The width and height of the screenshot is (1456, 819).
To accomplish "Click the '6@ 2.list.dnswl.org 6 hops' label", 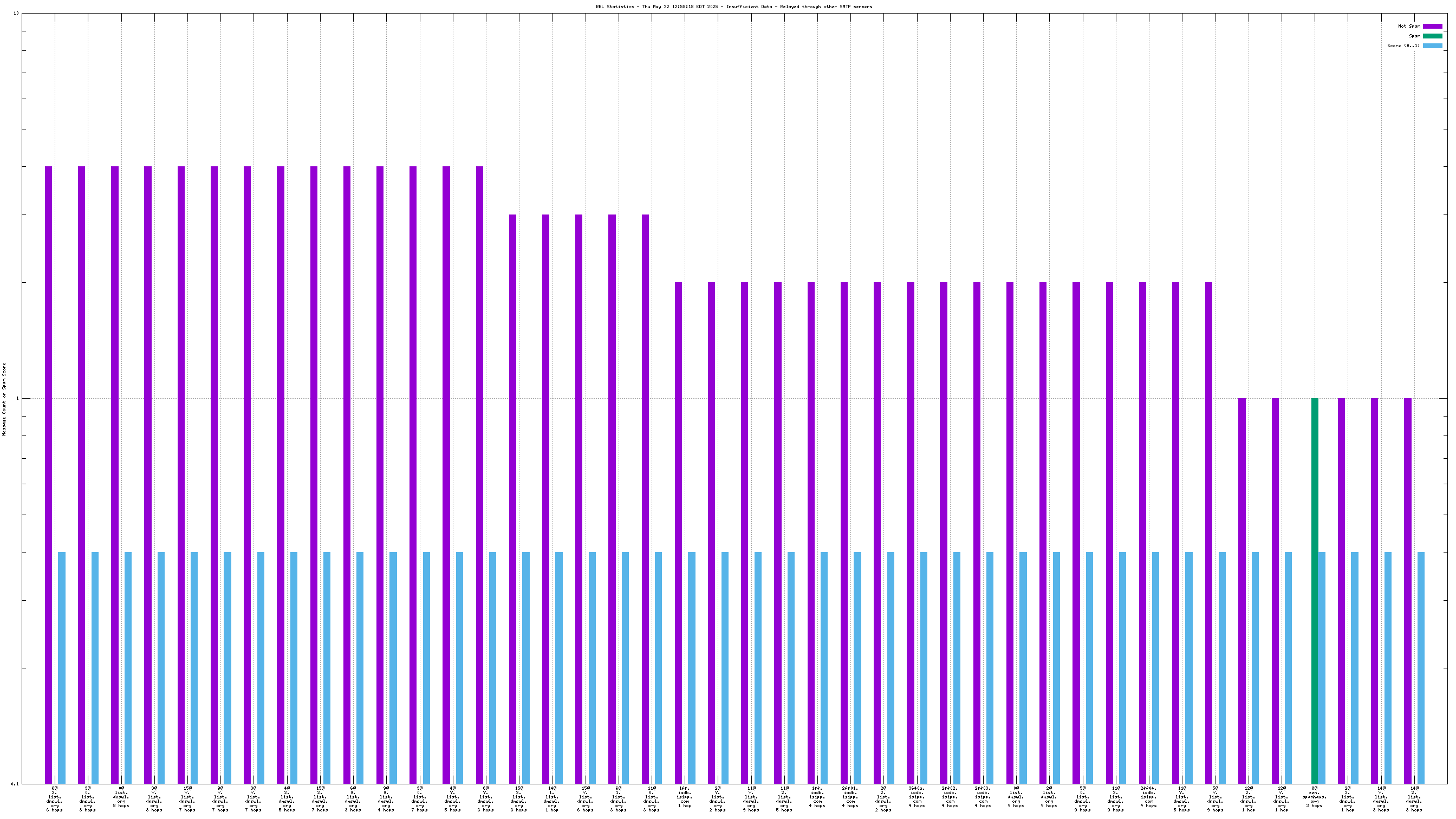I will 54,798.
